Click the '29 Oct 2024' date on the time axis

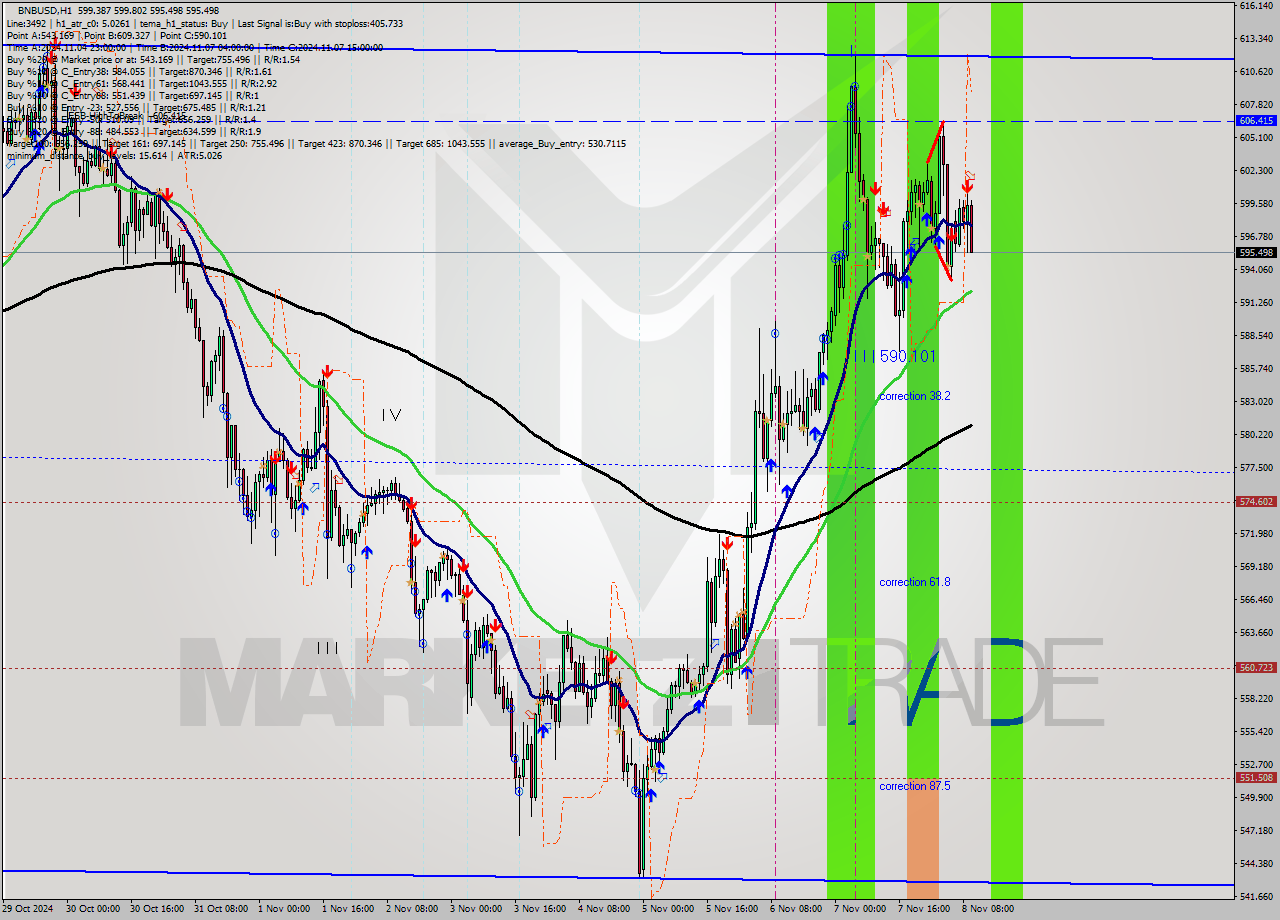tap(25, 909)
